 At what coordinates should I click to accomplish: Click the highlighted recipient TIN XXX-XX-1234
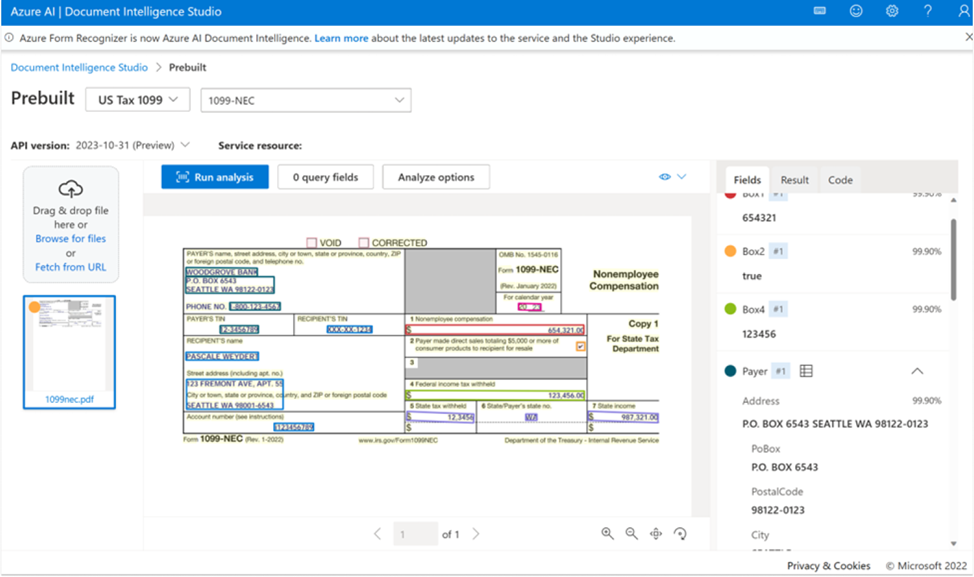(350, 329)
